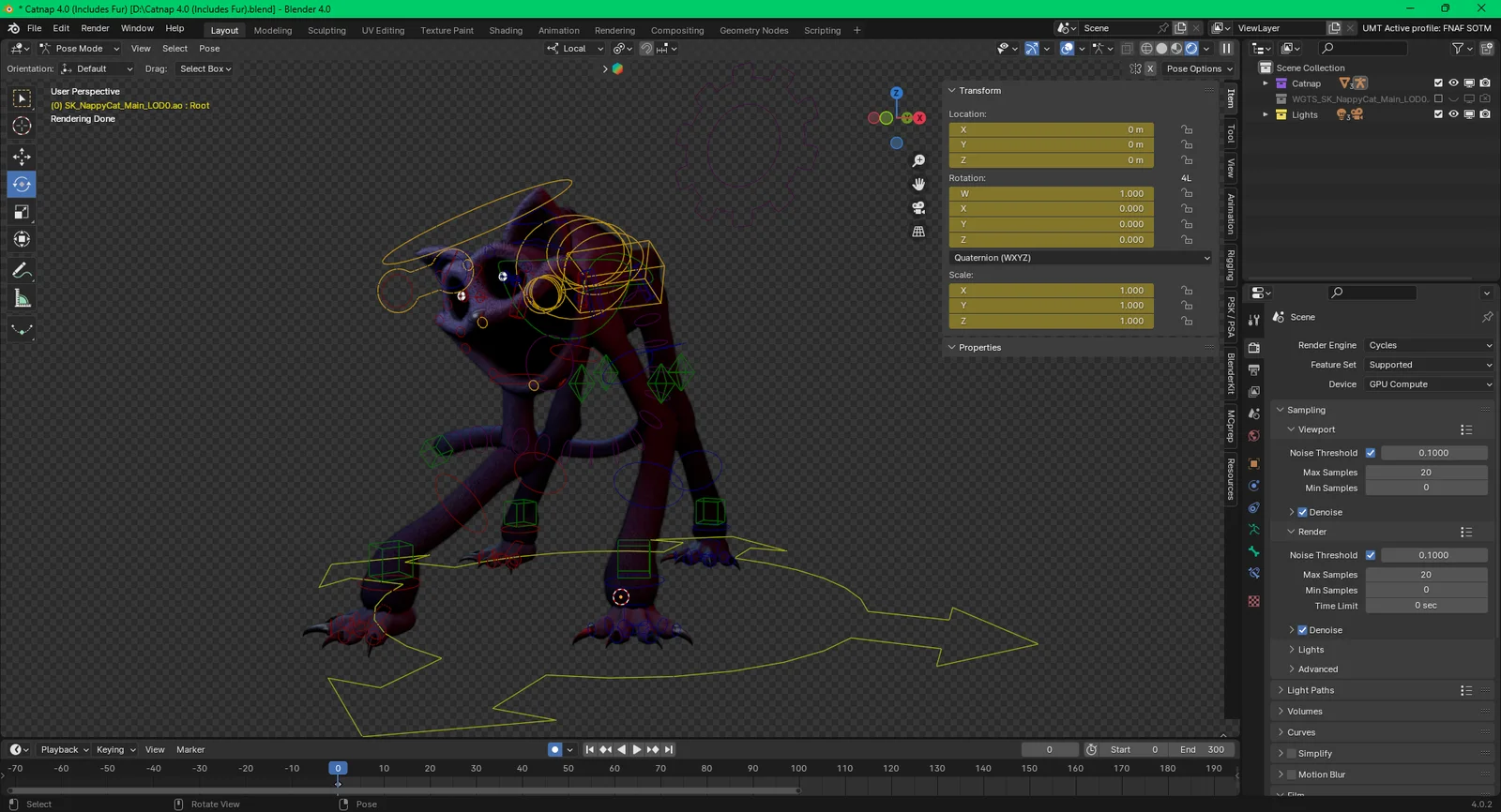Open the File menu
The height and width of the screenshot is (812, 1501).
pos(35,28)
